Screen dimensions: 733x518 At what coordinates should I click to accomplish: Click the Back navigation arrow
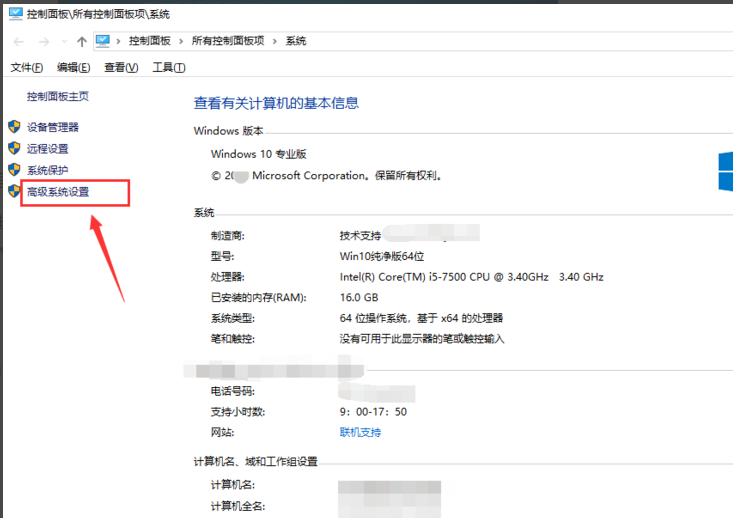[x=19, y=42]
